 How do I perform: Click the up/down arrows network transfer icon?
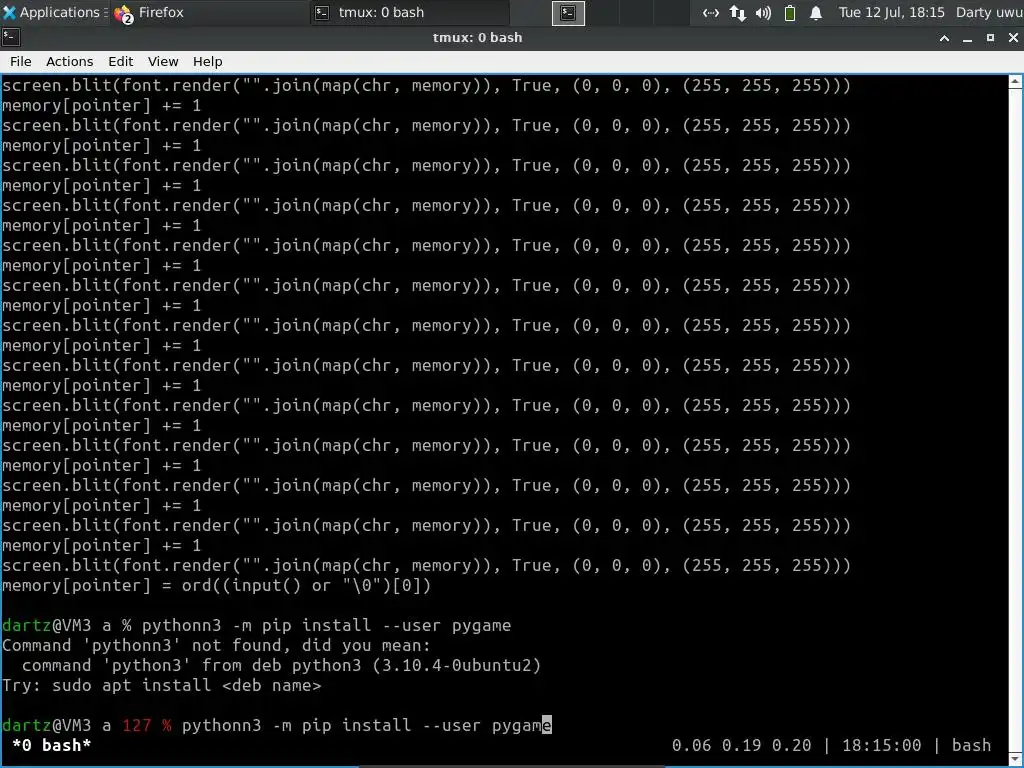(737, 12)
